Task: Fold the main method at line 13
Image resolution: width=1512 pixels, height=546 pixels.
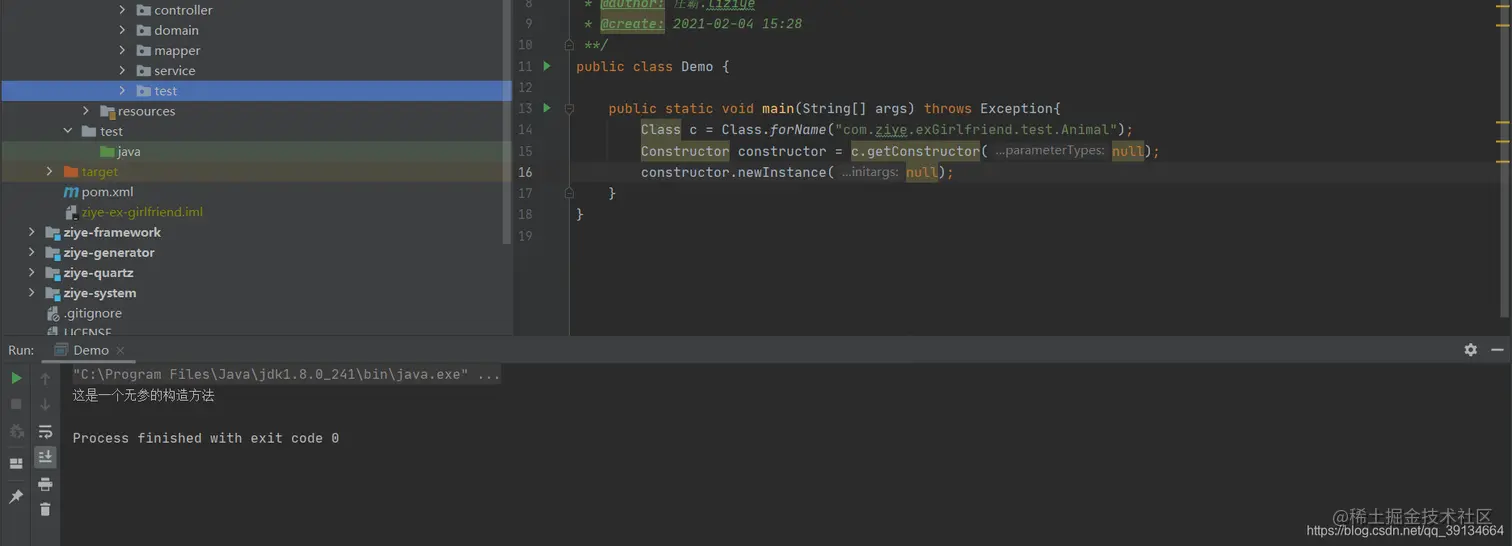Action: (569, 108)
